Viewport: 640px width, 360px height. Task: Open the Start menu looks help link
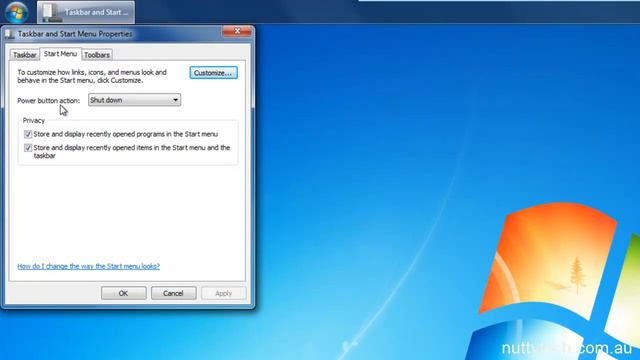(x=89, y=266)
